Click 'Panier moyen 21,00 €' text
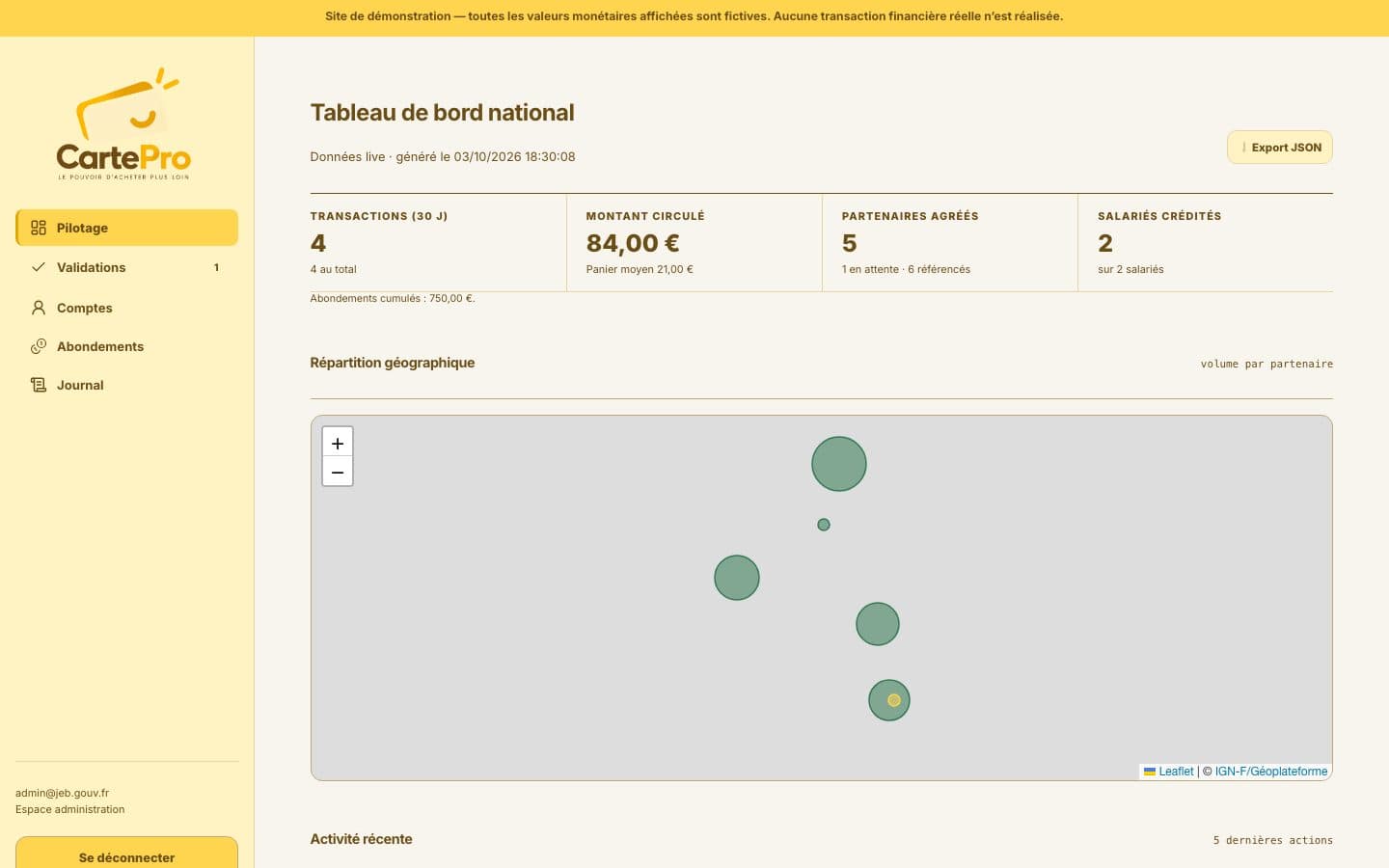 point(640,269)
